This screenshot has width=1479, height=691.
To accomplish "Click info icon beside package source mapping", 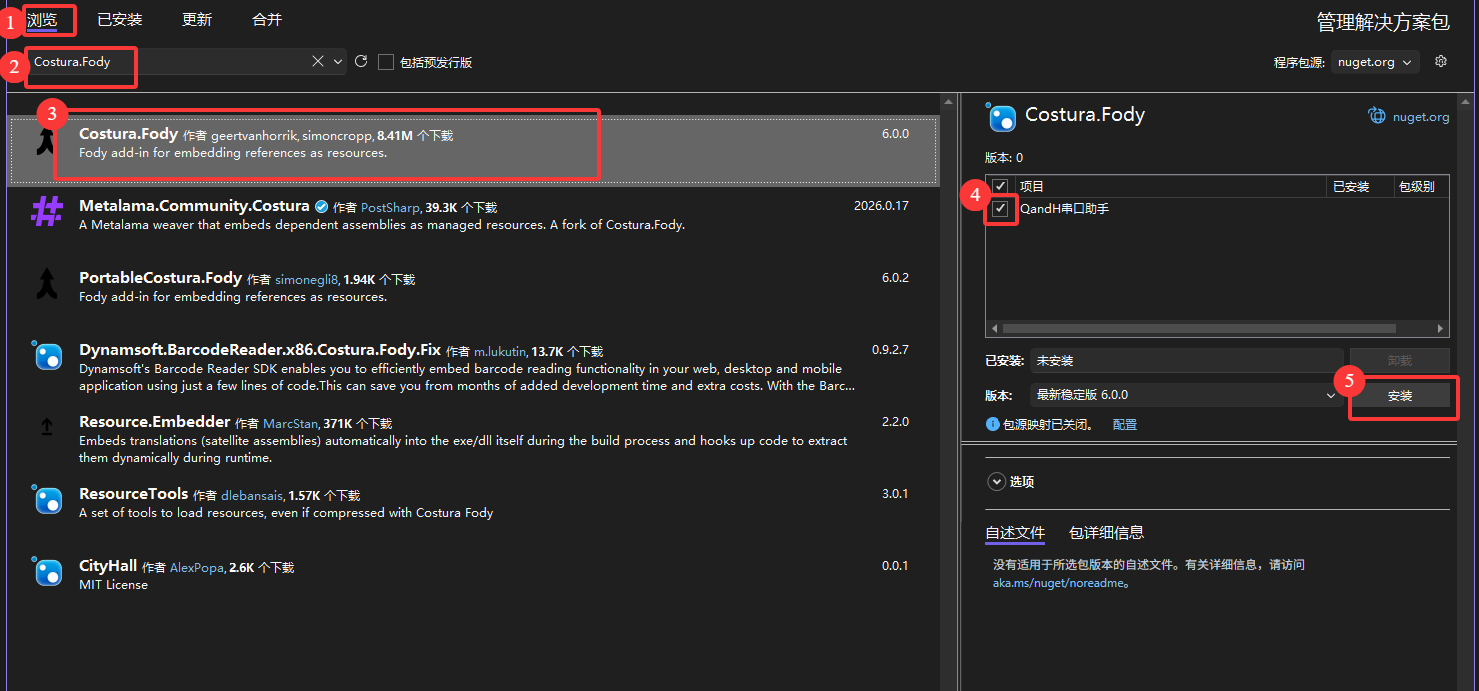I will (993, 424).
